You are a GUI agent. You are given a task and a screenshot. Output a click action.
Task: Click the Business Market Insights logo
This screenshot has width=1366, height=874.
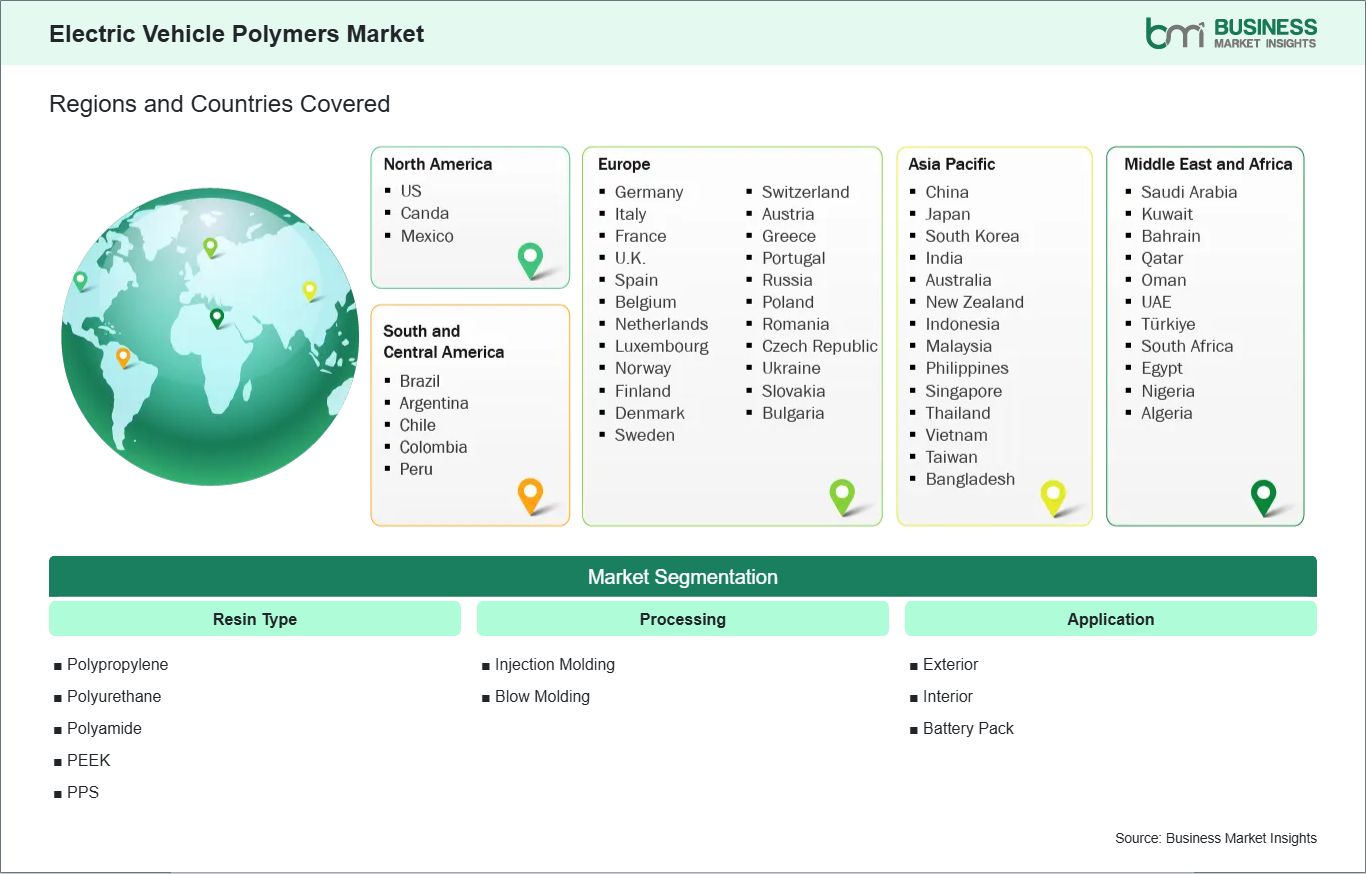[x=1231, y=32]
